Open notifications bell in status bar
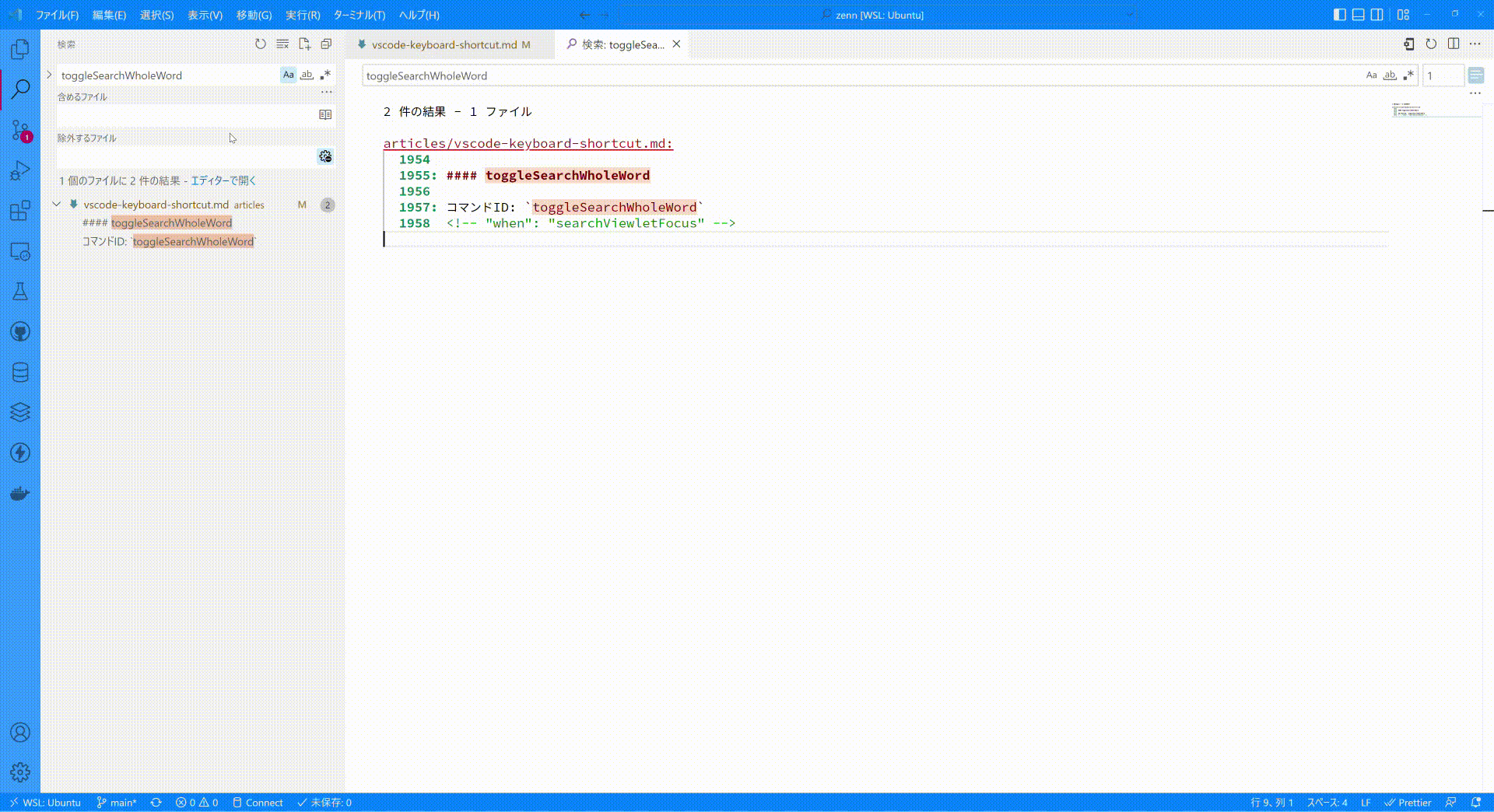The image size is (1494, 812). tap(1476, 803)
